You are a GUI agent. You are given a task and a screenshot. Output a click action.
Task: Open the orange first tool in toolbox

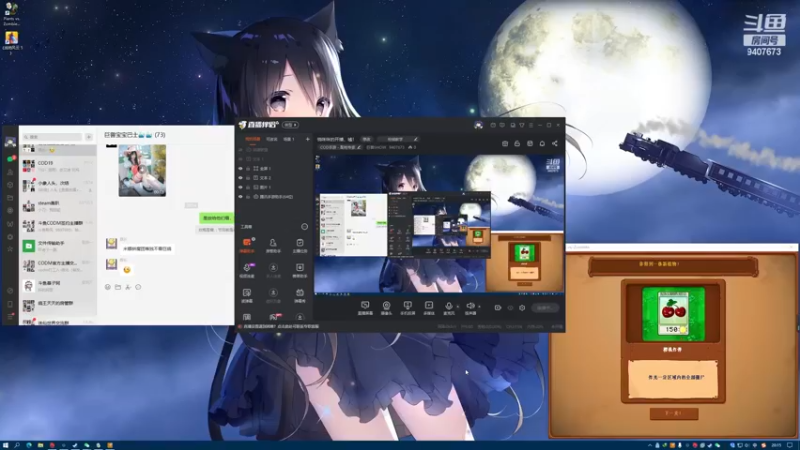(247, 245)
